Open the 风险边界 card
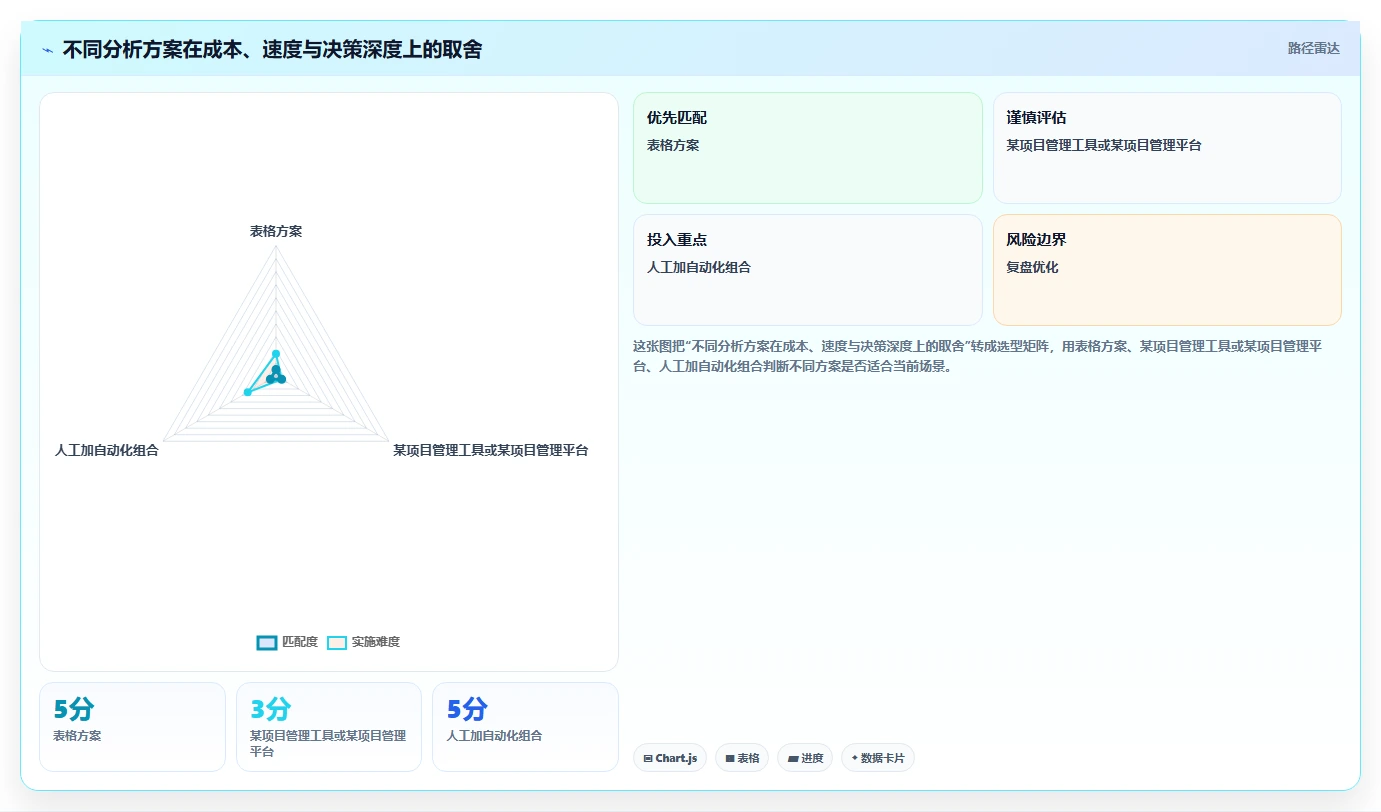 (1167, 270)
